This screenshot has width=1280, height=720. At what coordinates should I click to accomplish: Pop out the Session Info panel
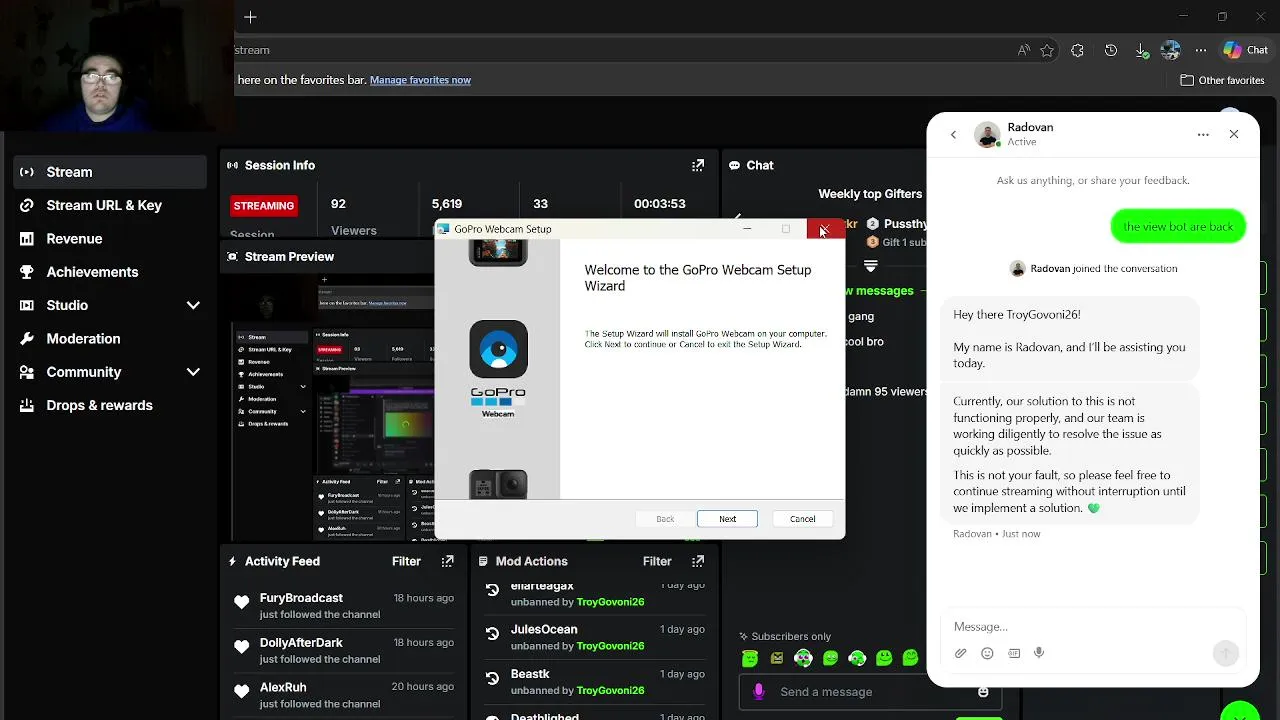tap(698, 165)
